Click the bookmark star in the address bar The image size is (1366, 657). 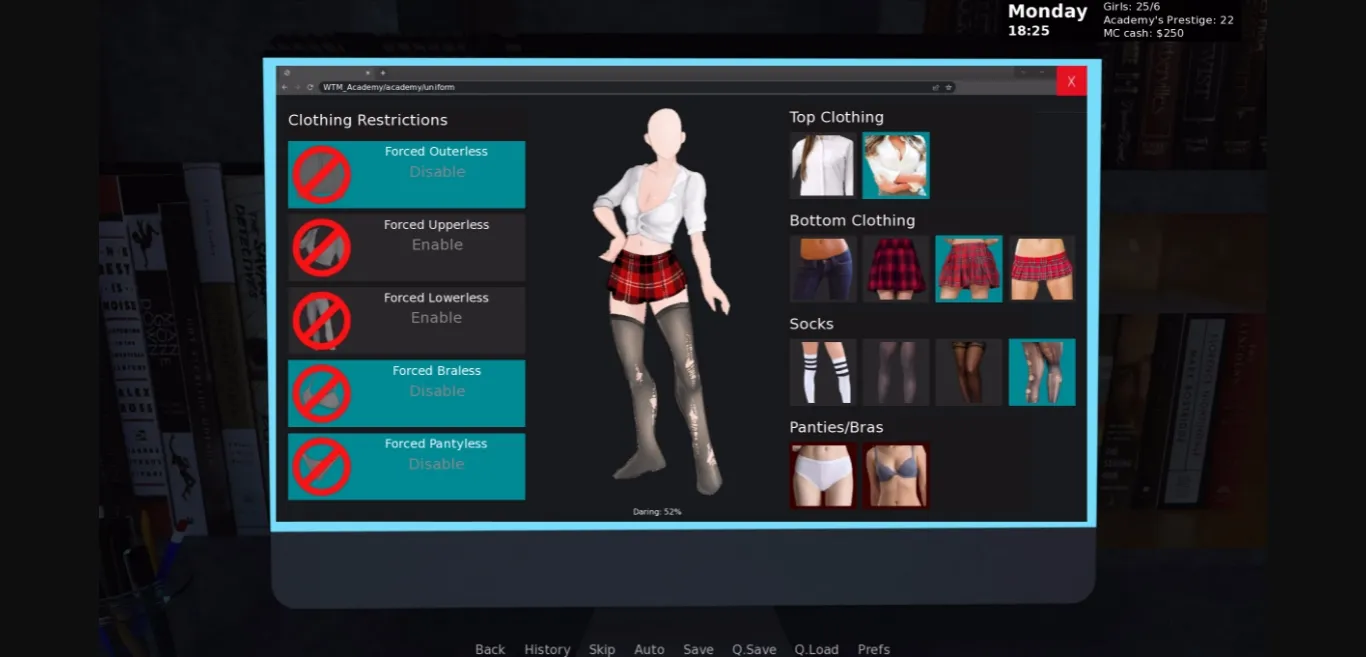pos(948,87)
